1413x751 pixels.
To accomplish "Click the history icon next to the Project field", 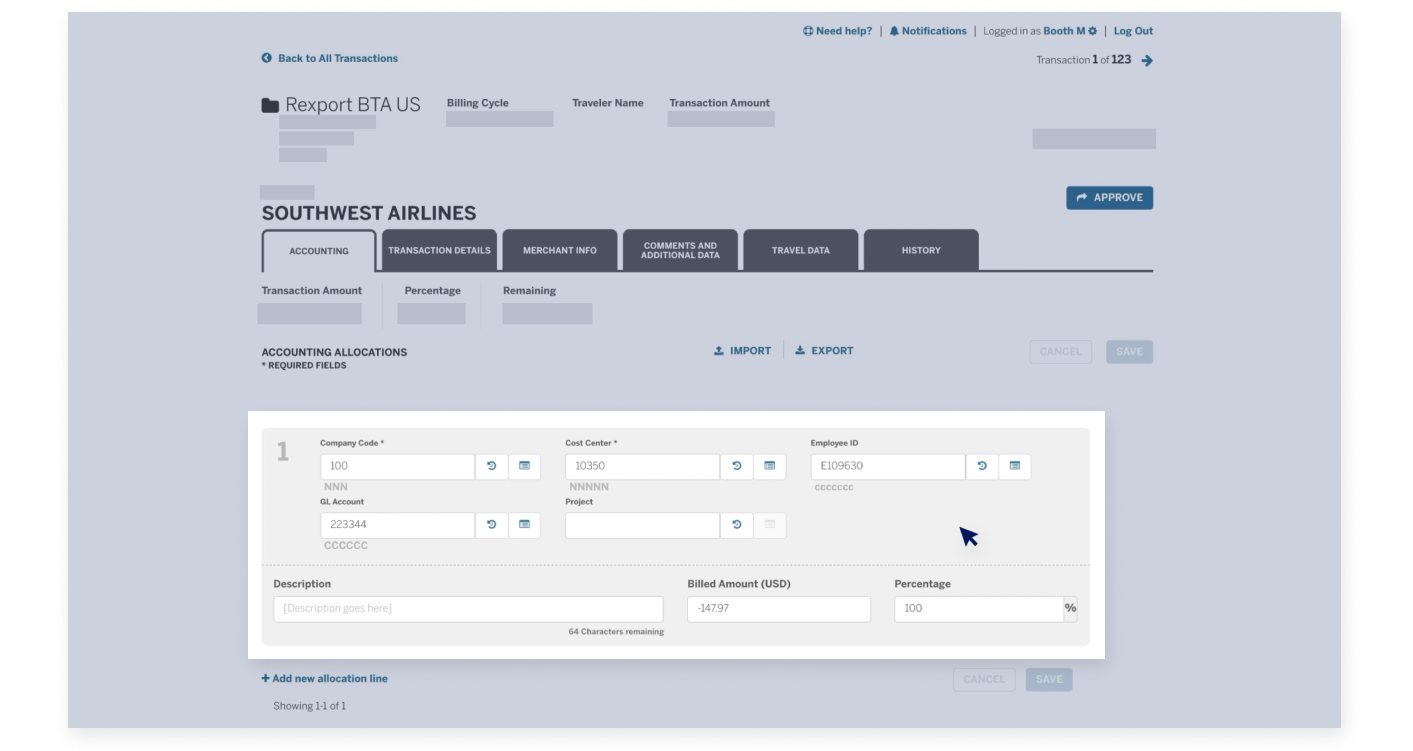I will (x=736, y=525).
